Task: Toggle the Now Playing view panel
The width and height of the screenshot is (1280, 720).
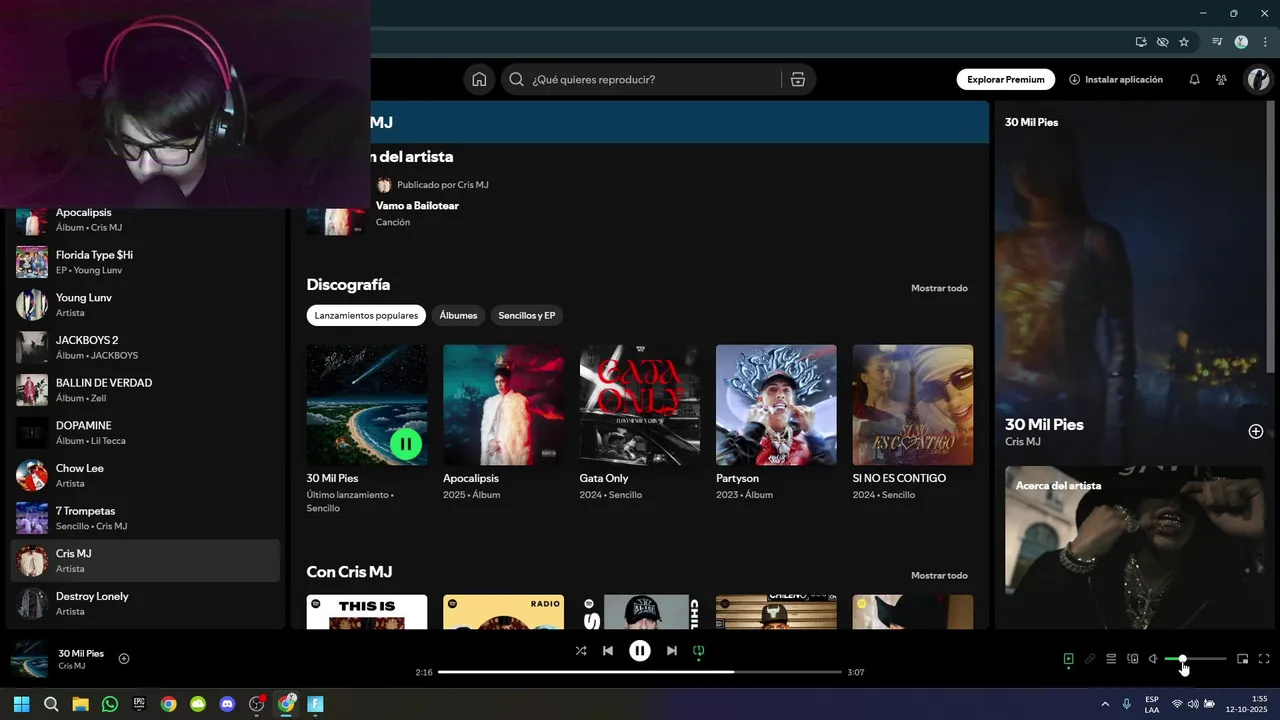Action: pos(1068,659)
